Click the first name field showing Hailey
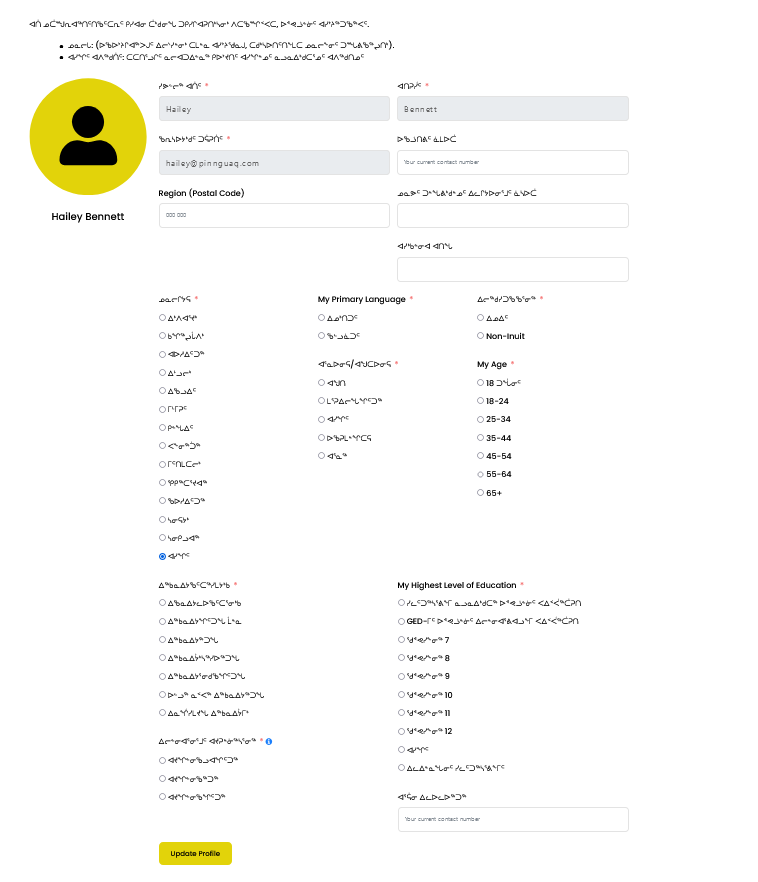 pyautogui.click(x=274, y=109)
